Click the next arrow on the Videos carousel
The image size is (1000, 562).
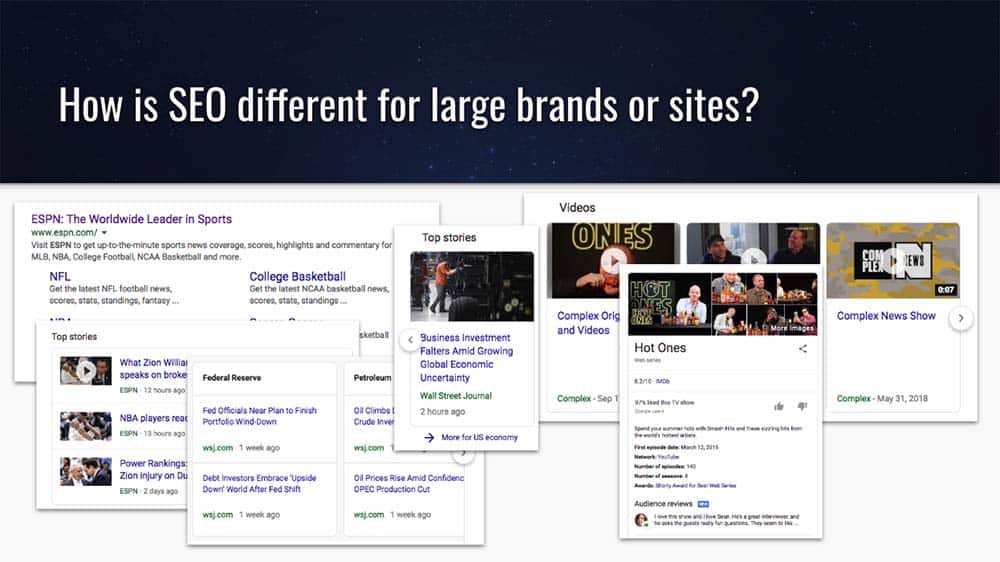[960, 318]
